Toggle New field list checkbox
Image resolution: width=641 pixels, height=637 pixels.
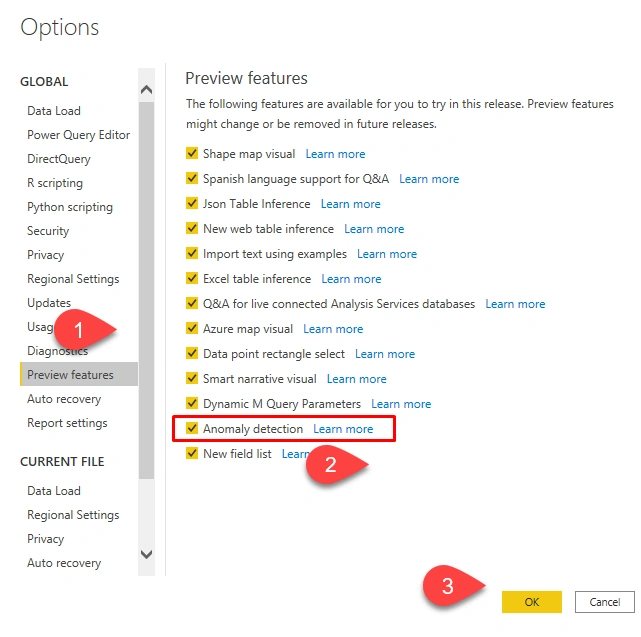(192, 453)
